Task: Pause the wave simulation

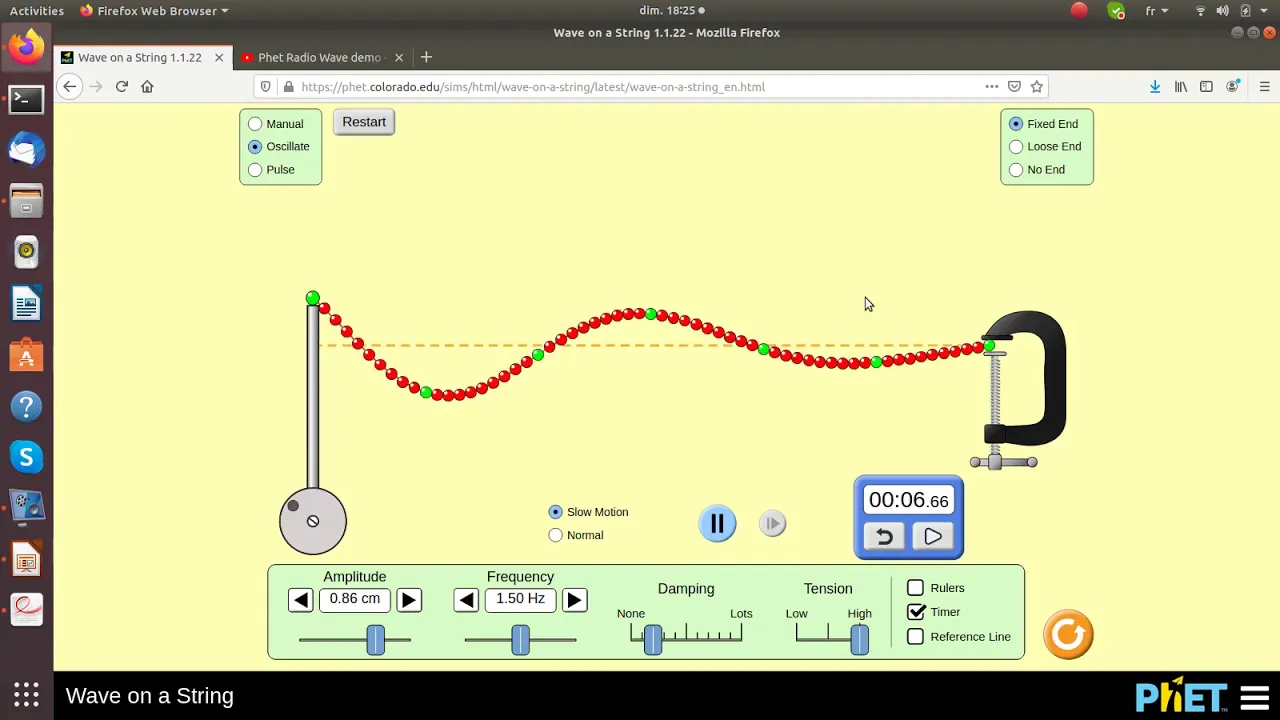Action: pyautogui.click(x=717, y=523)
